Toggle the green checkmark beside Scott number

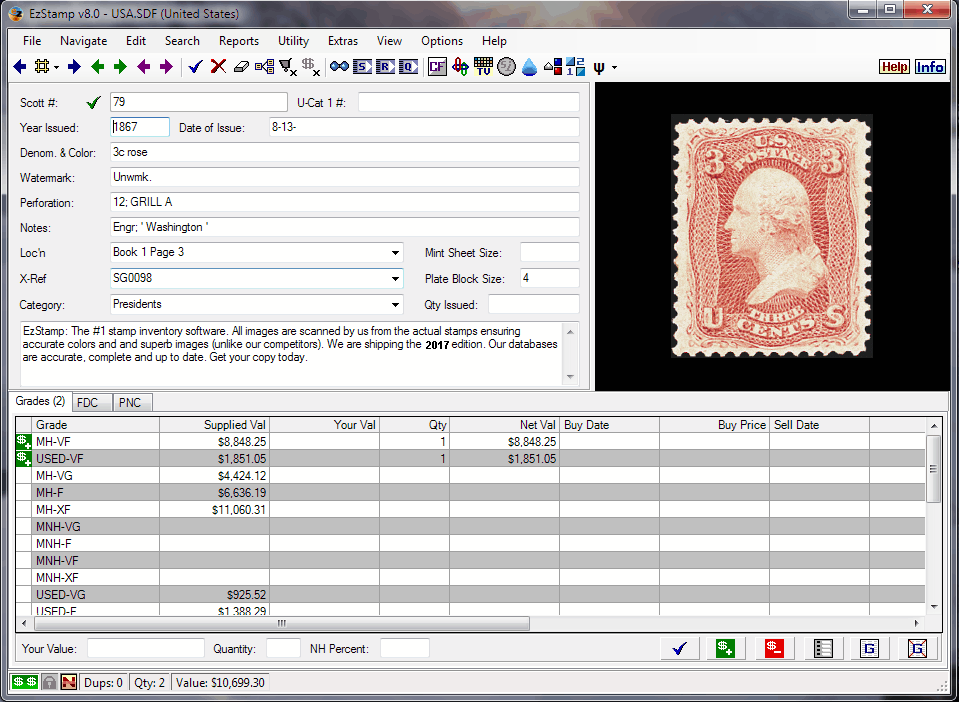coord(94,101)
